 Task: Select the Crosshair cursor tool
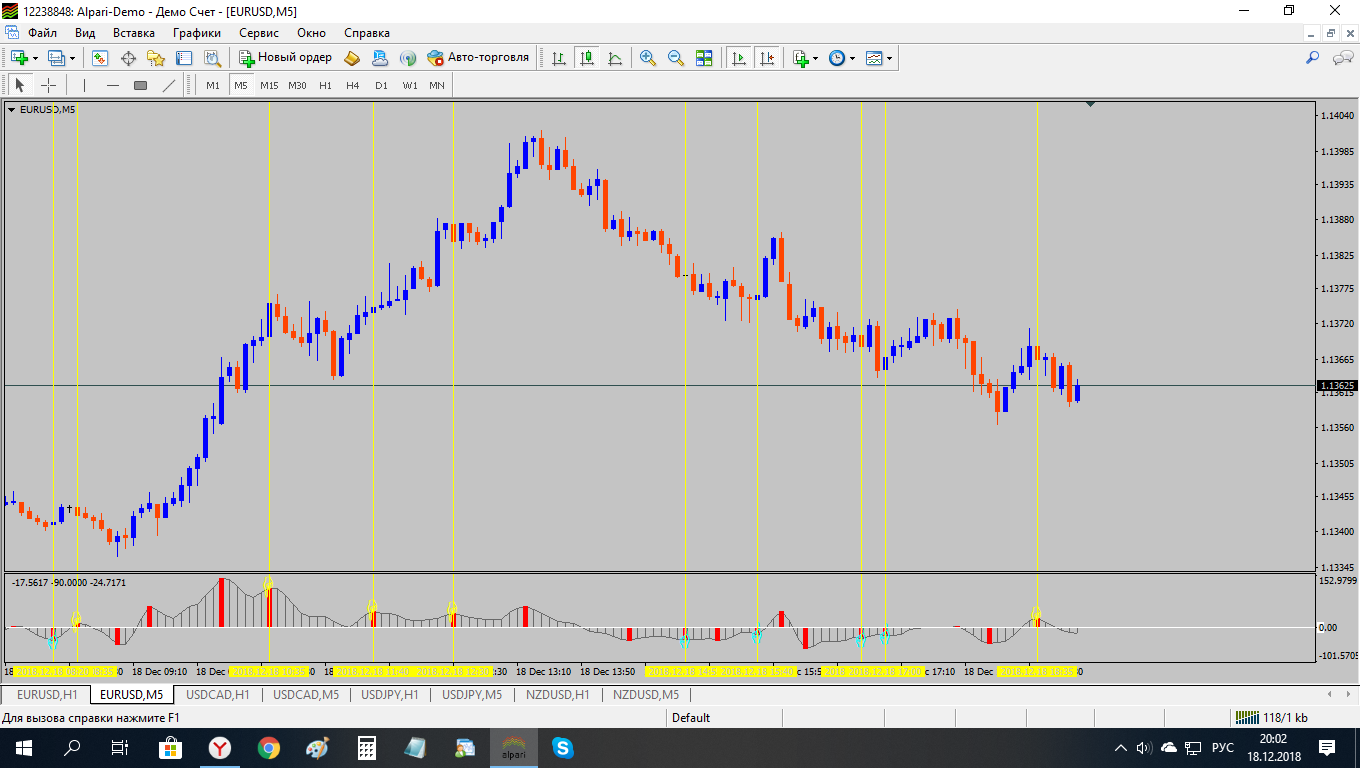pos(48,85)
